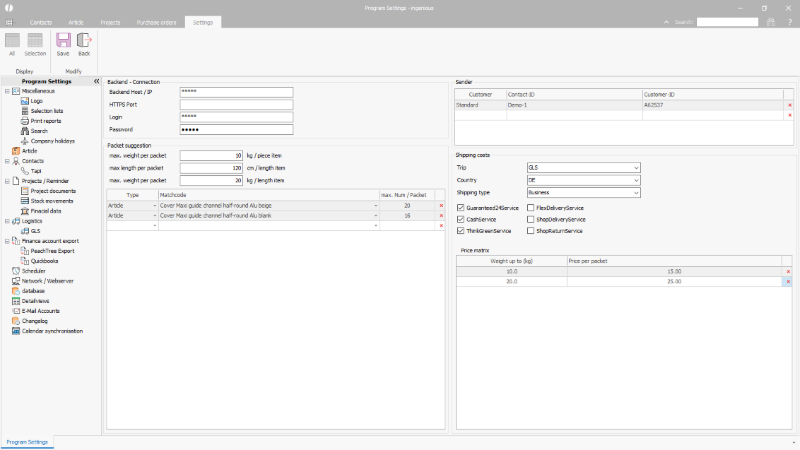Open E-Mail Accounts settings
This screenshot has width=800, height=450.
tap(40, 311)
